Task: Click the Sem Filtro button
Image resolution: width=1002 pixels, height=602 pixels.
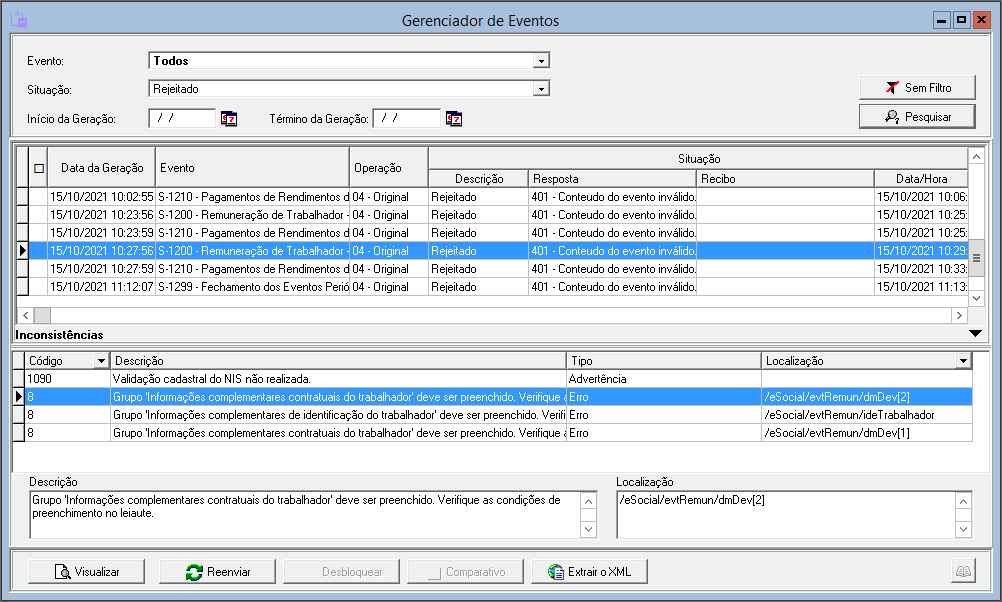Action: [917, 88]
